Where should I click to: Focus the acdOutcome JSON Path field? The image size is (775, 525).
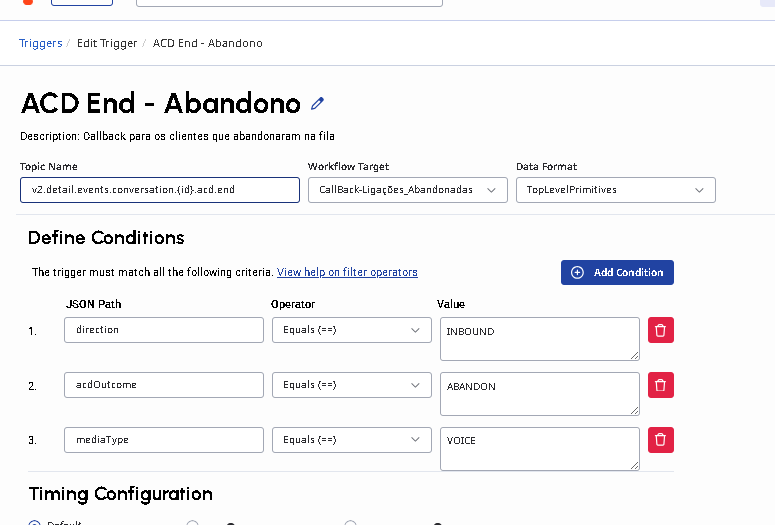pos(163,385)
